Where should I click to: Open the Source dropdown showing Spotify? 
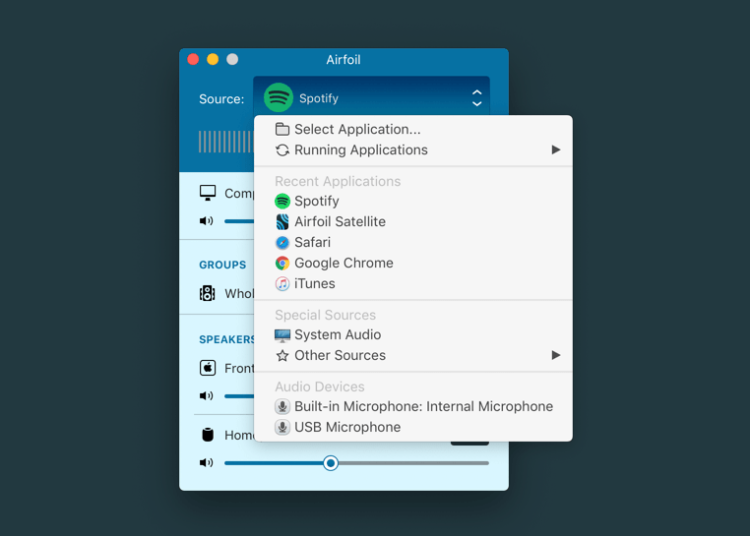click(371, 98)
